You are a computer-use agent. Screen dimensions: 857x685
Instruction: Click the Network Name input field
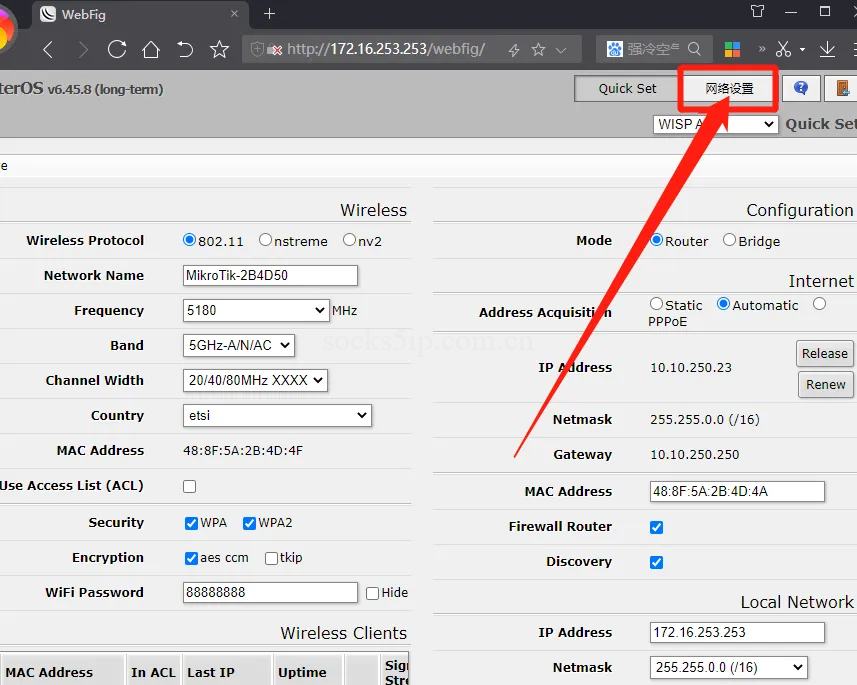(x=270, y=275)
